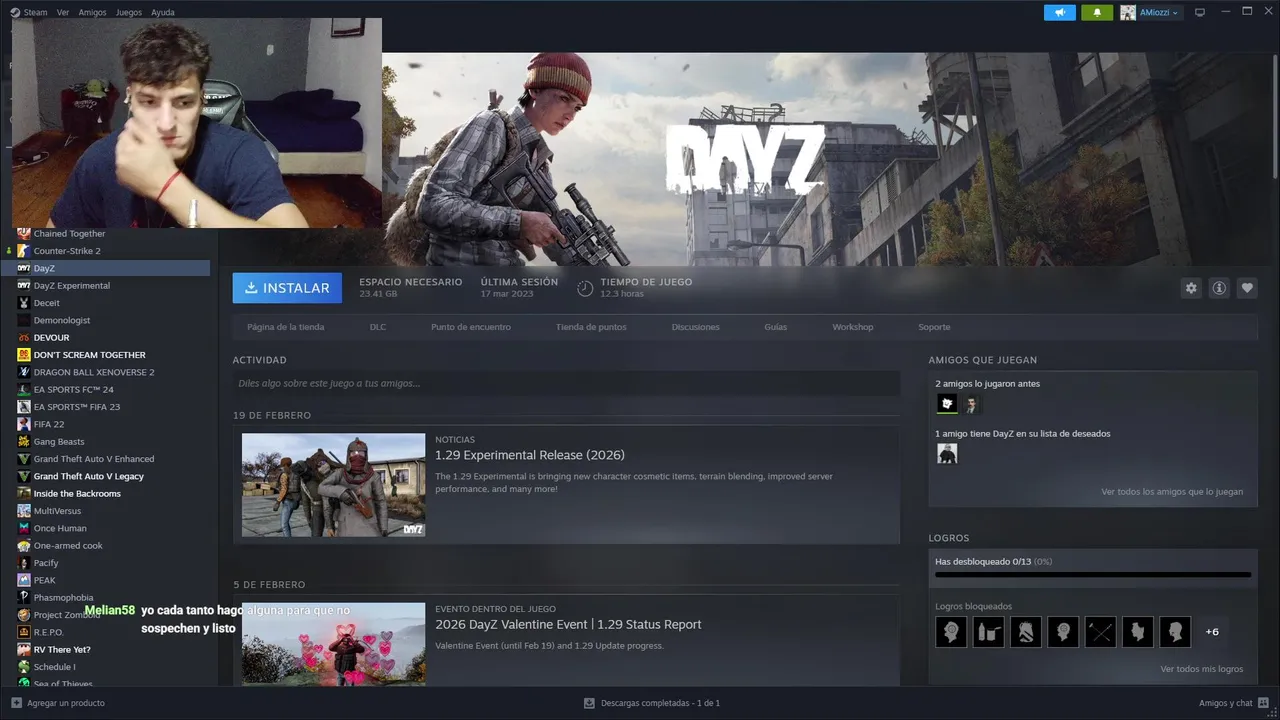Click the Phasmophobia game icon
The width and height of the screenshot is (1280, 720).
click(x=24, y=598)
